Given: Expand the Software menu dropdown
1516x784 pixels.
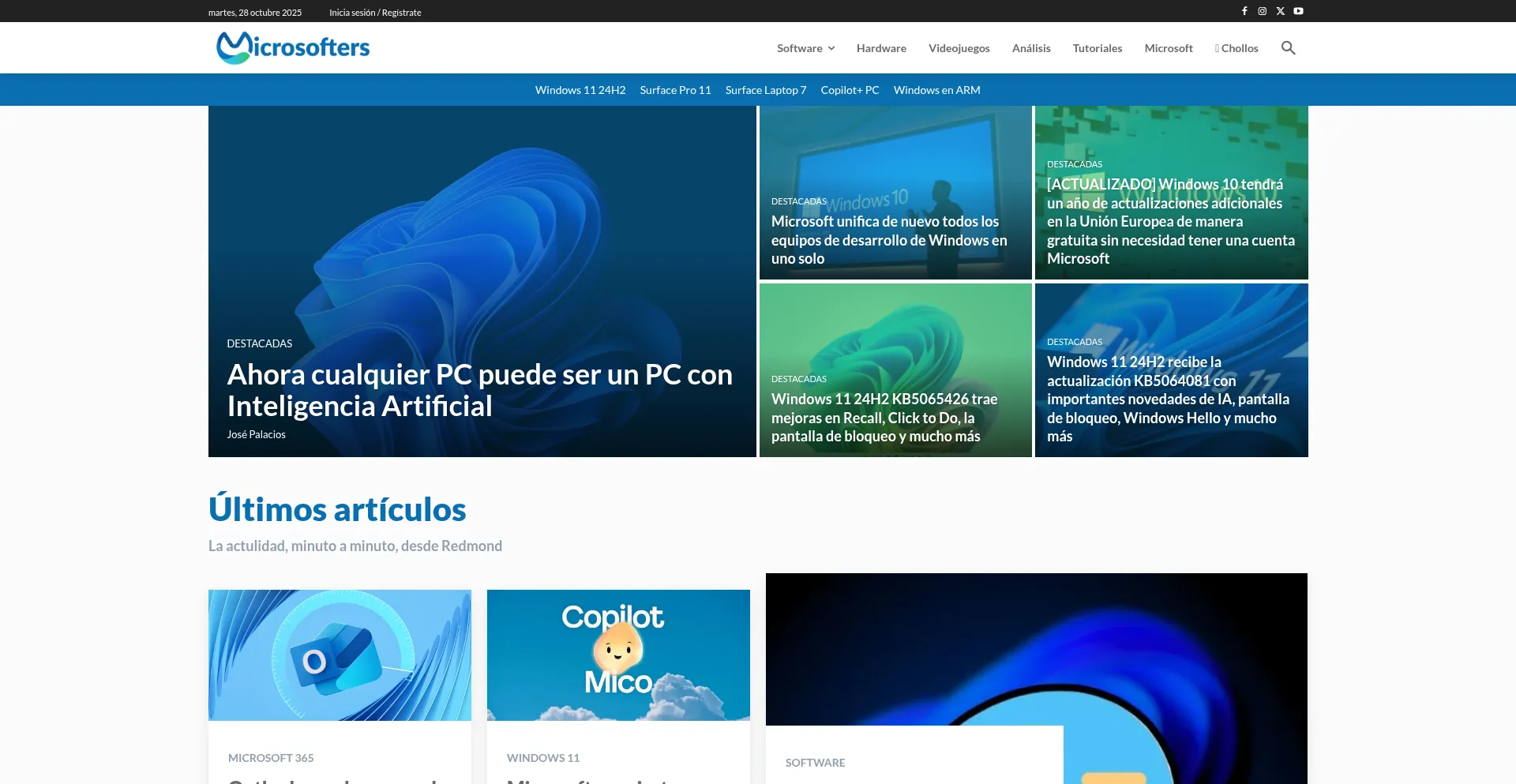Looking at the screenshot, I should click(x=805, y=48).
